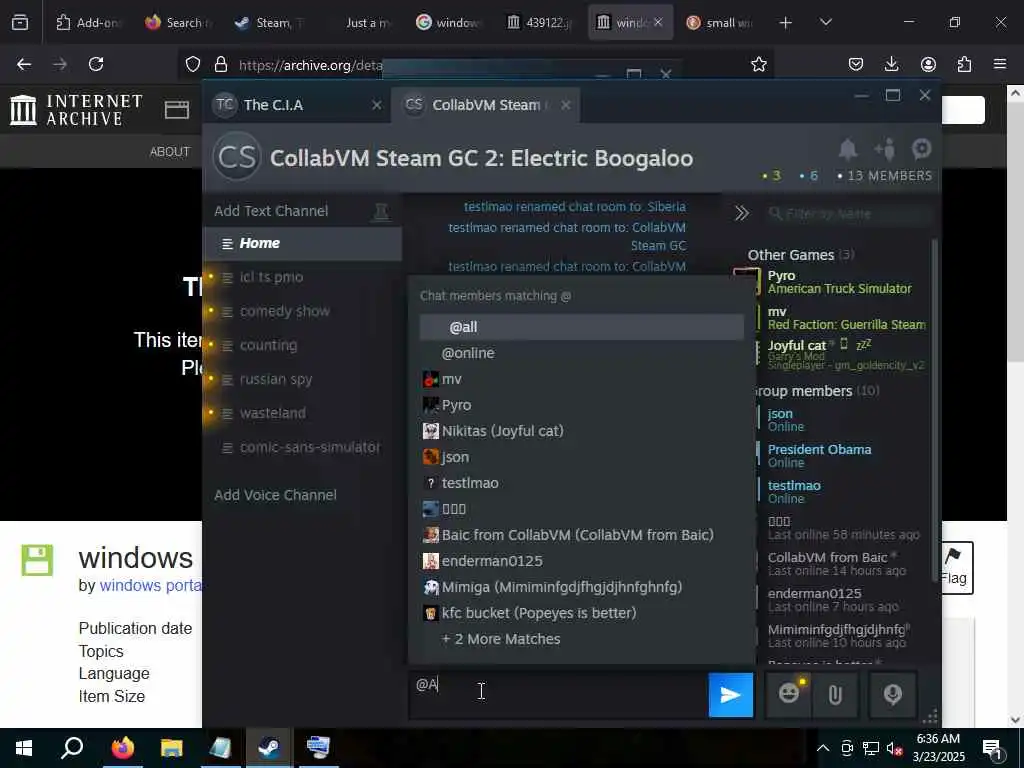Viewport: 1024px width, 768px height.
Task: Mention kfc bucket from the suggestion list
Action: pyautogui.click(x=581, y=613)
